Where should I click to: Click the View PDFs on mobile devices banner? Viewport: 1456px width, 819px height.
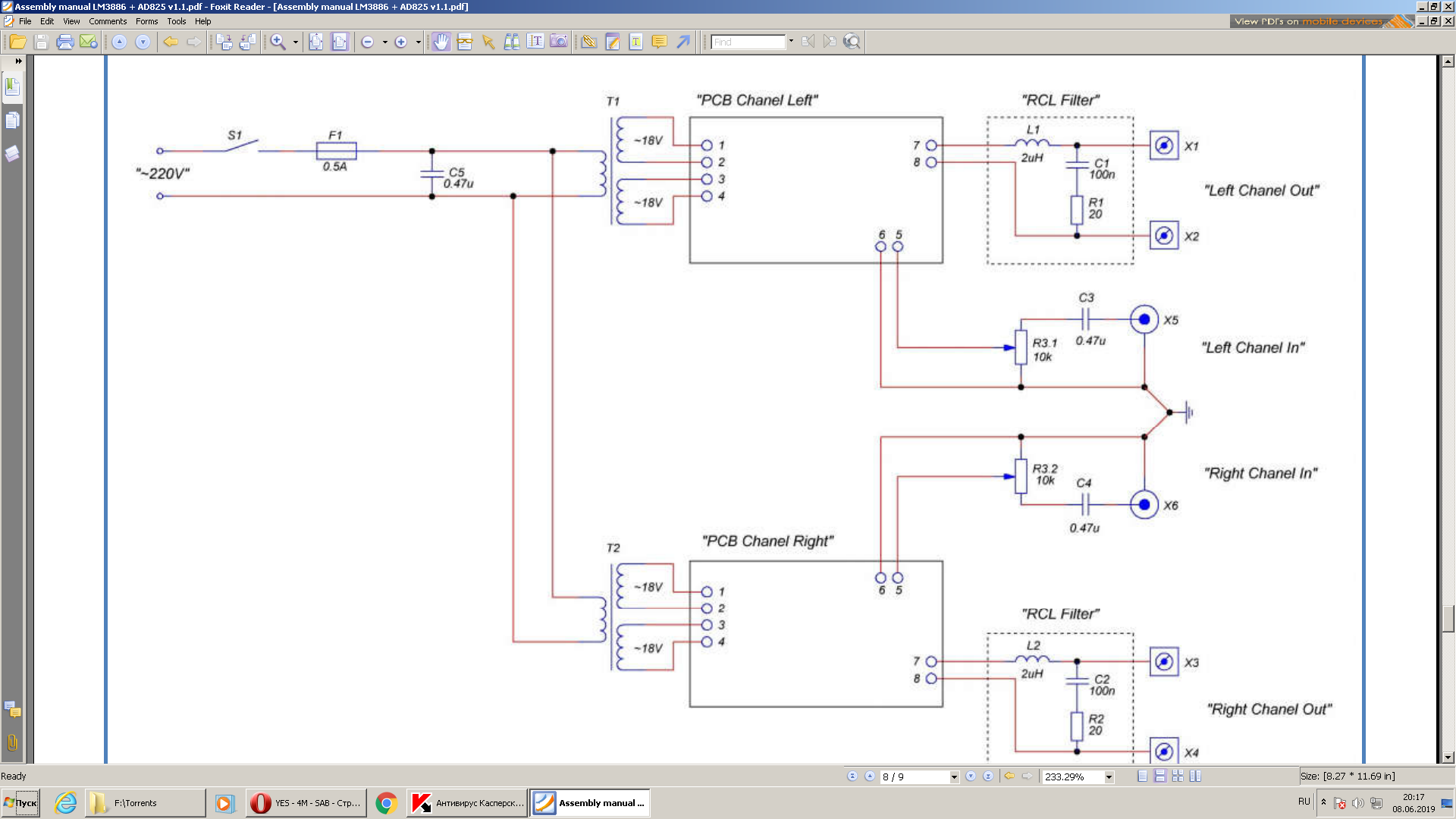point(1321,21)
